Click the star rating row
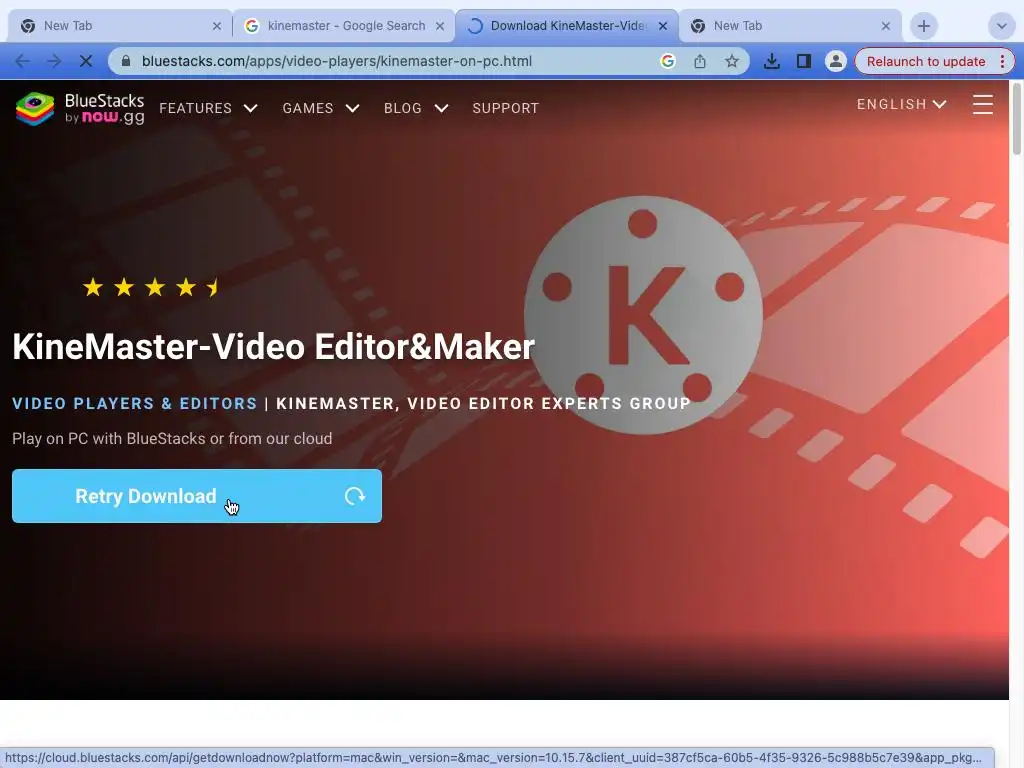This screenshot has width=1024, height=768. tap(152, 287)
